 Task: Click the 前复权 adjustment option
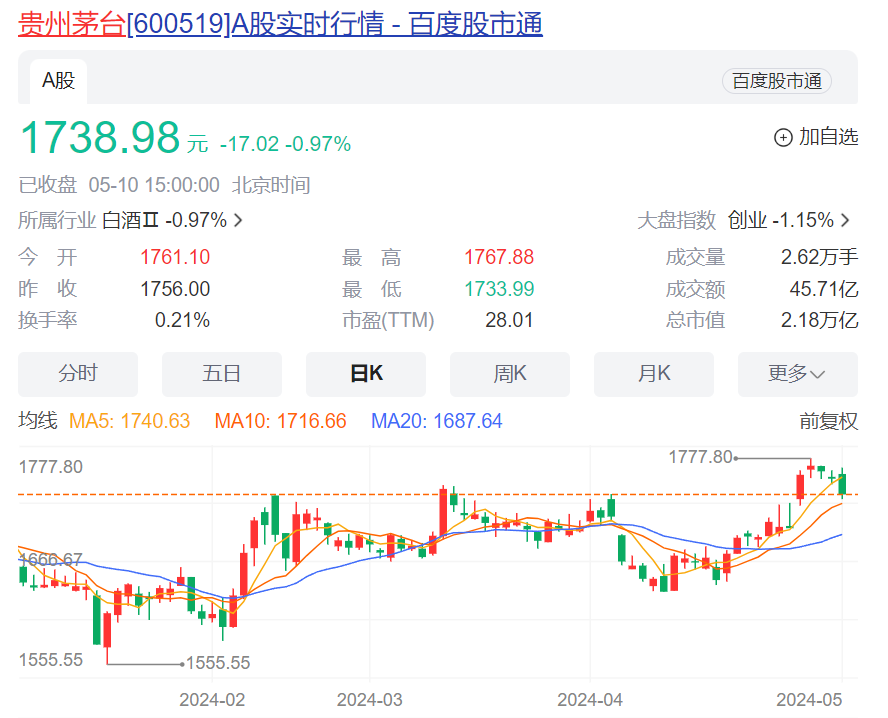pyautogui.click(x=829, y=421)
